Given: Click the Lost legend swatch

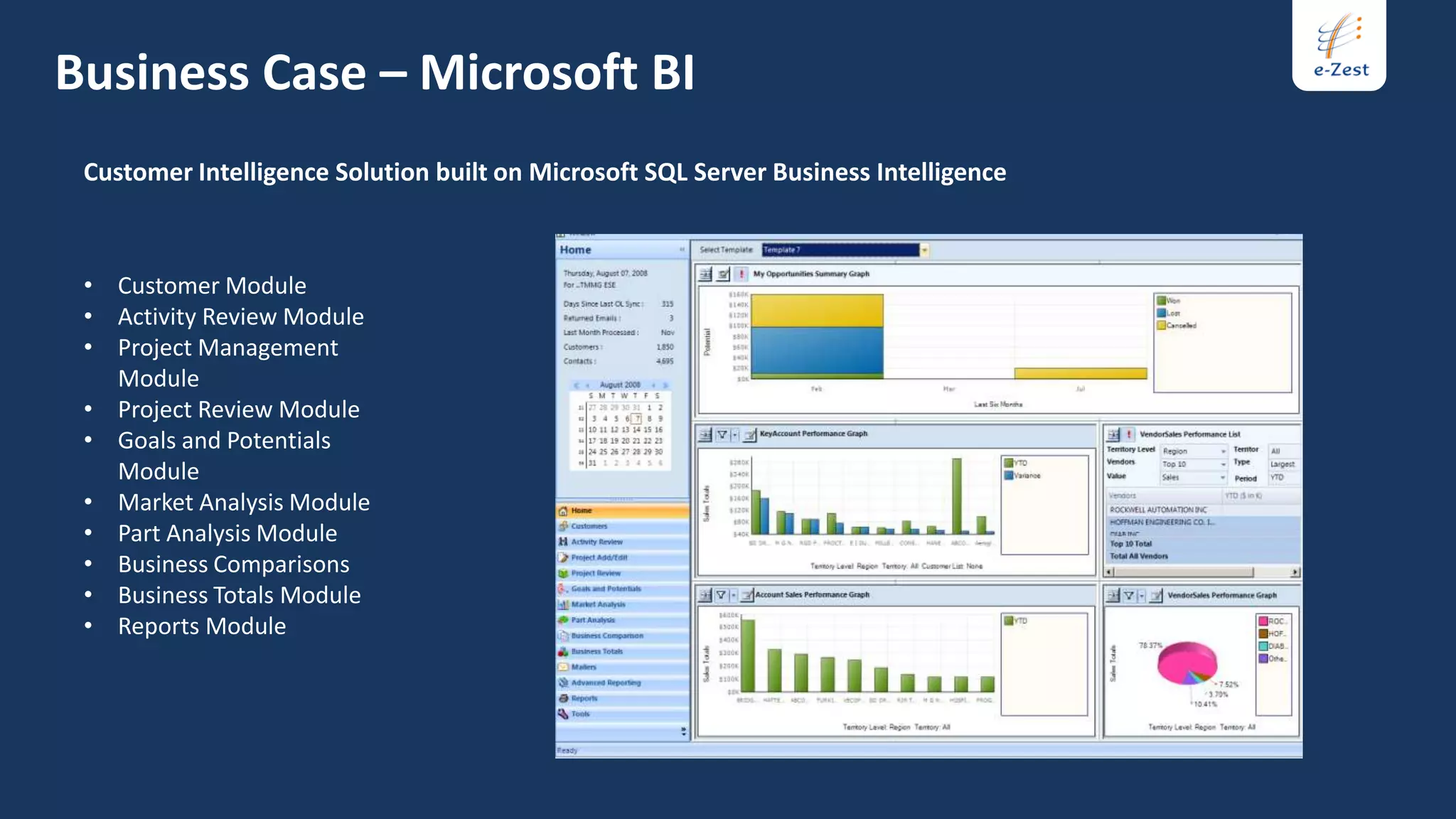Looking at the screenshot, I should (x=1161, y=313).
